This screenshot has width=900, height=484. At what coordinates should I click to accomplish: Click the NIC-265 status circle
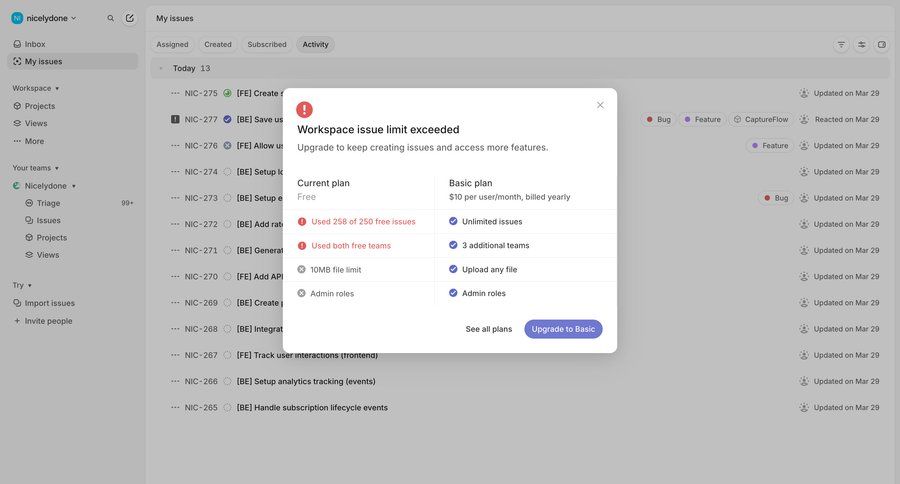pos(227,408)
